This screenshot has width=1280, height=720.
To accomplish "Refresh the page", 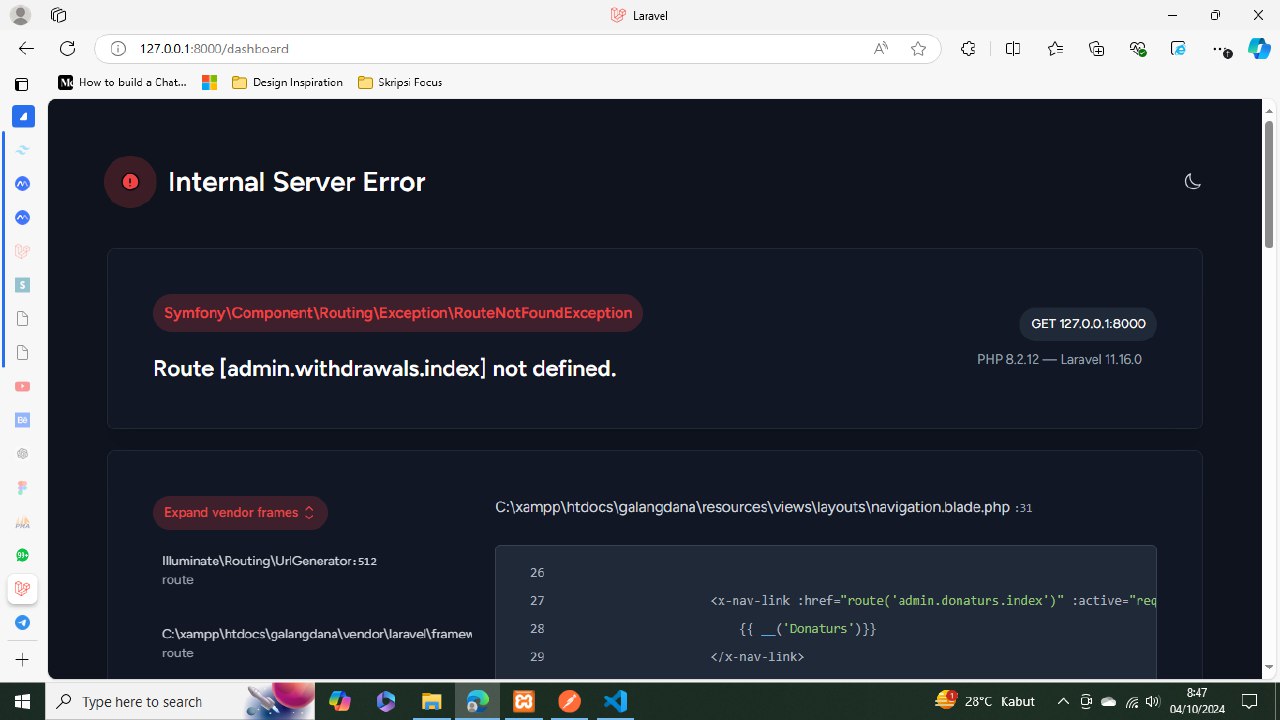I will (x=67, y=48).
